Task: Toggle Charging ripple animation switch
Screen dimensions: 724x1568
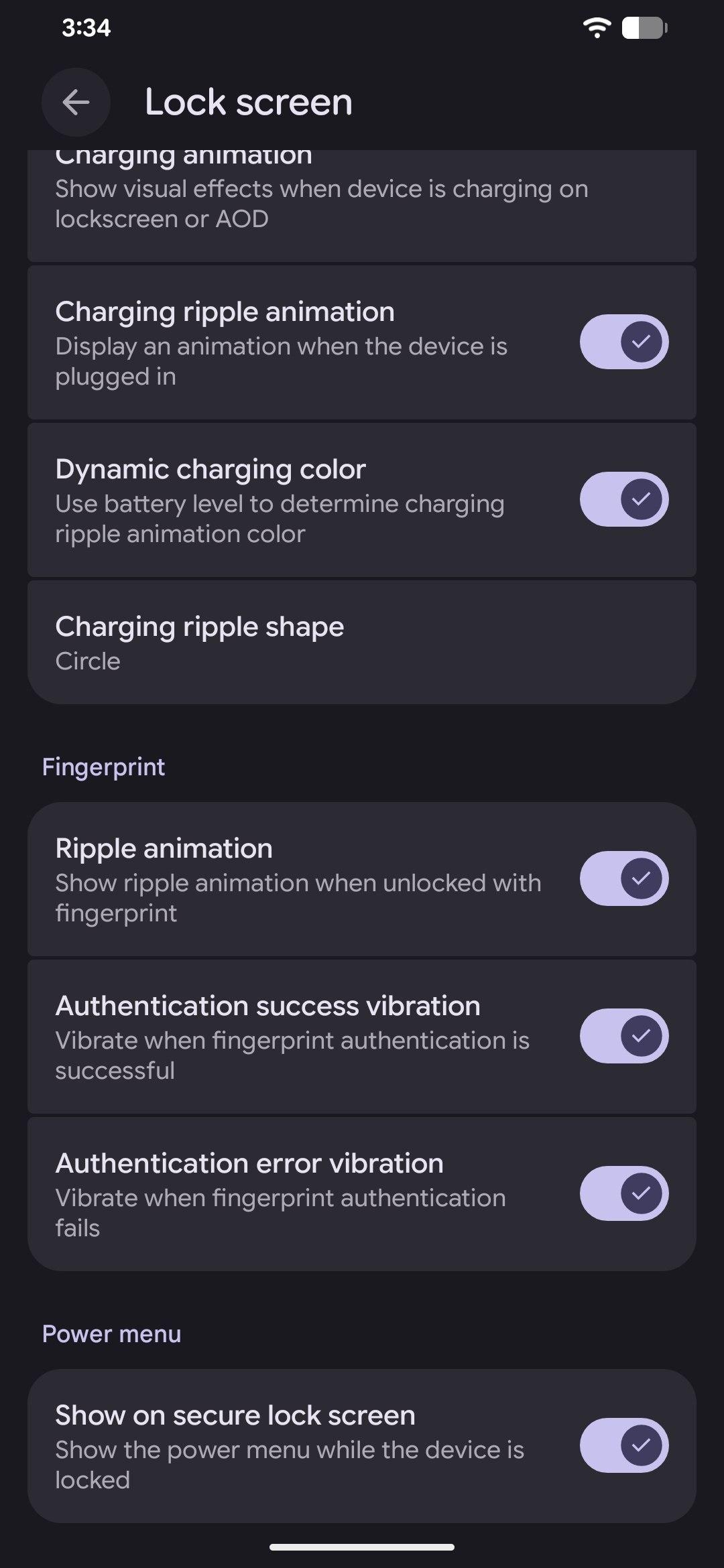Action: (x=623, y=342)
